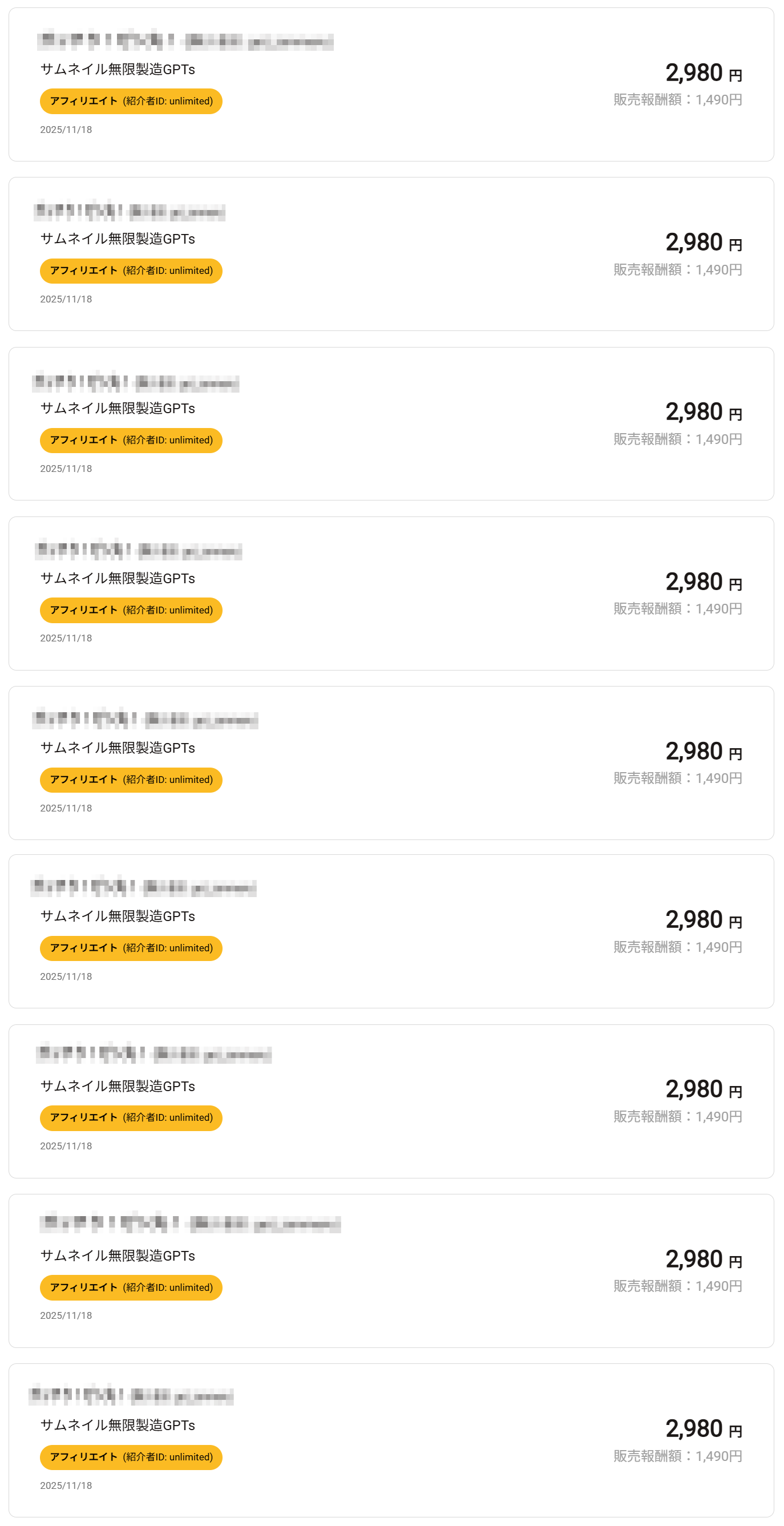Open the product title in the seventh card
This screenshot has width=784, height=1526.
[117, 1086]
